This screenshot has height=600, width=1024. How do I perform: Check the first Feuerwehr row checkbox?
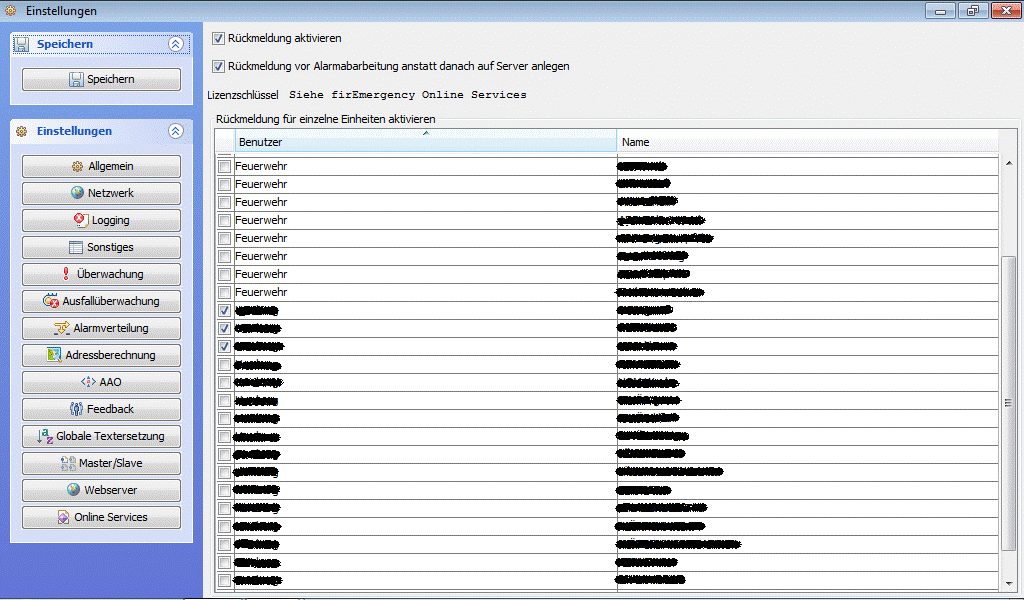224,166
